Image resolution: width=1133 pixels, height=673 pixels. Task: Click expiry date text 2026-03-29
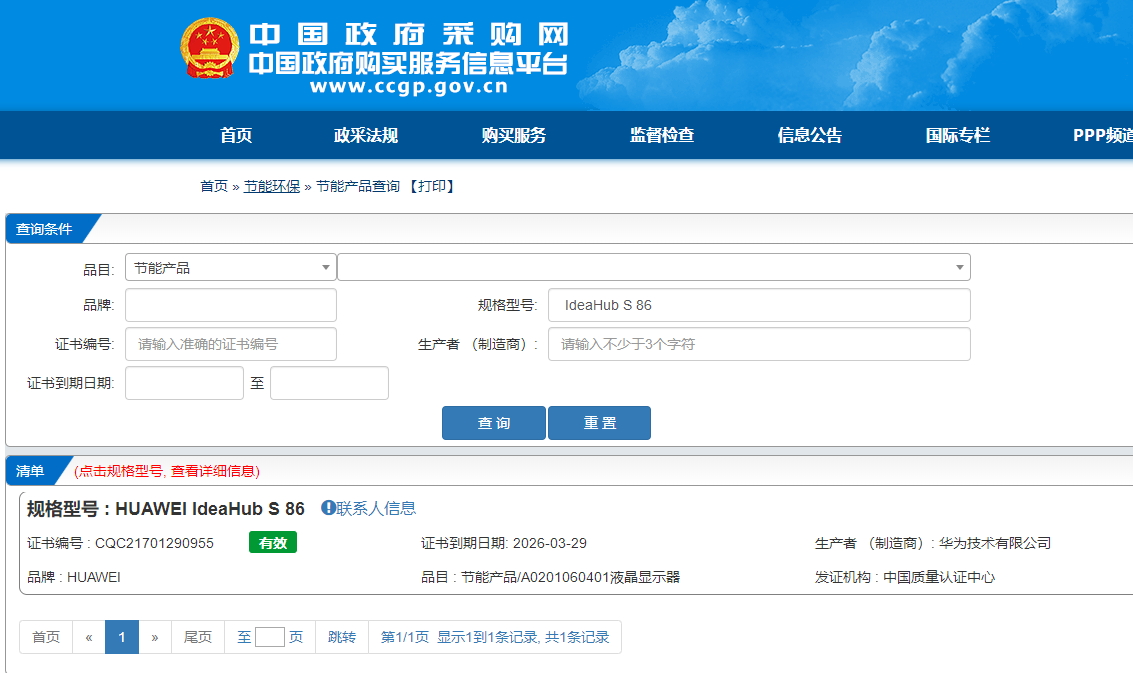click(x=549, y=544)
